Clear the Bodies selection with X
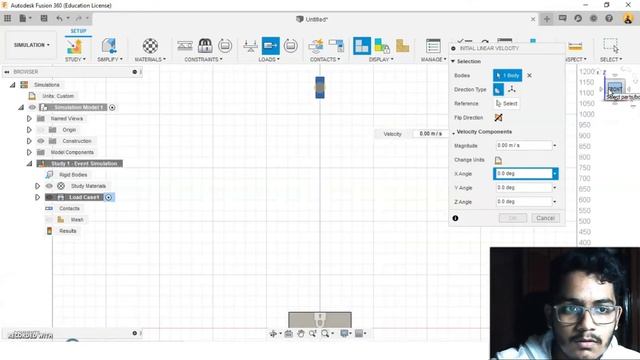Viewport: 640px width, 360px height. click(529, 76)
